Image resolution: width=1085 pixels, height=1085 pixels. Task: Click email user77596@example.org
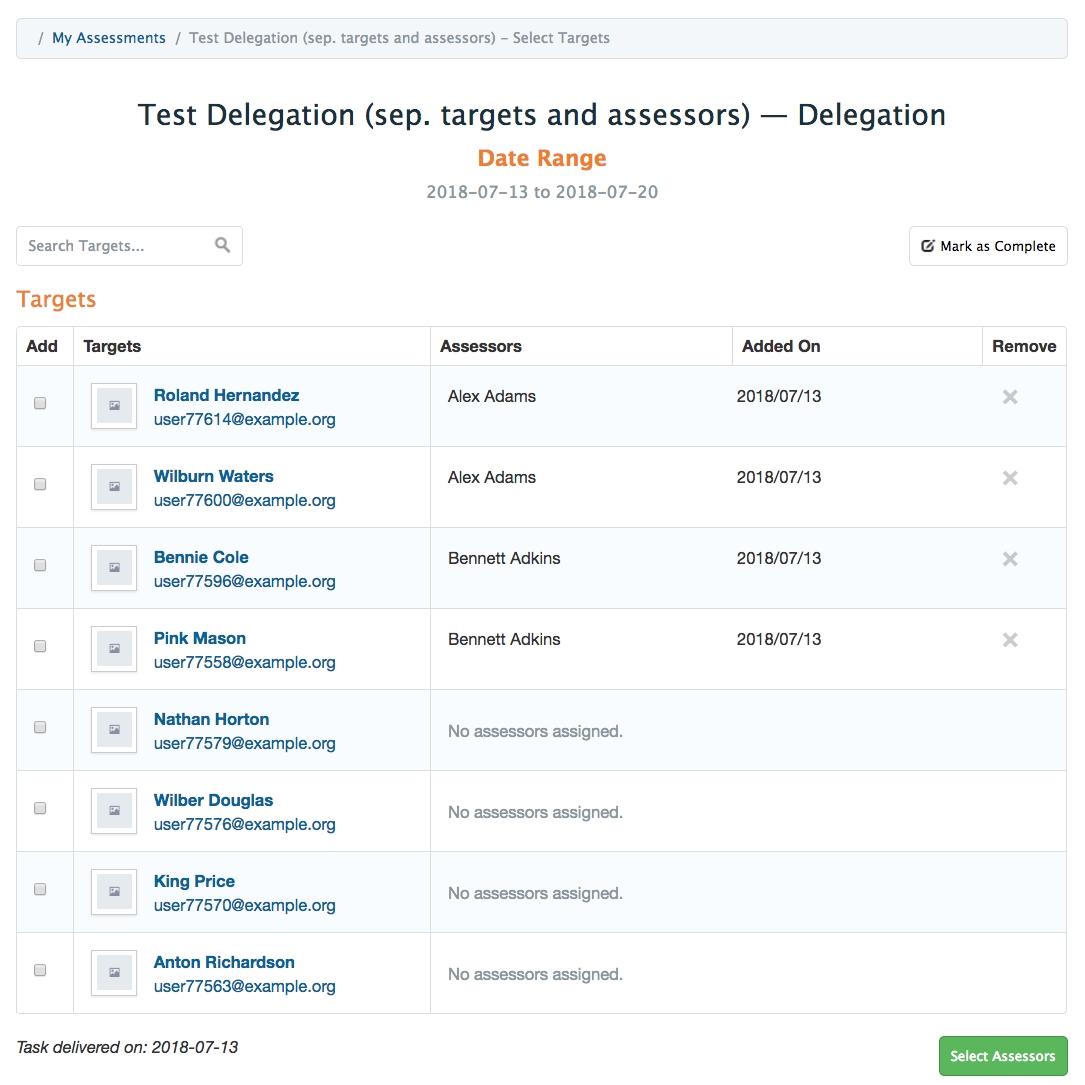[244, 581]
